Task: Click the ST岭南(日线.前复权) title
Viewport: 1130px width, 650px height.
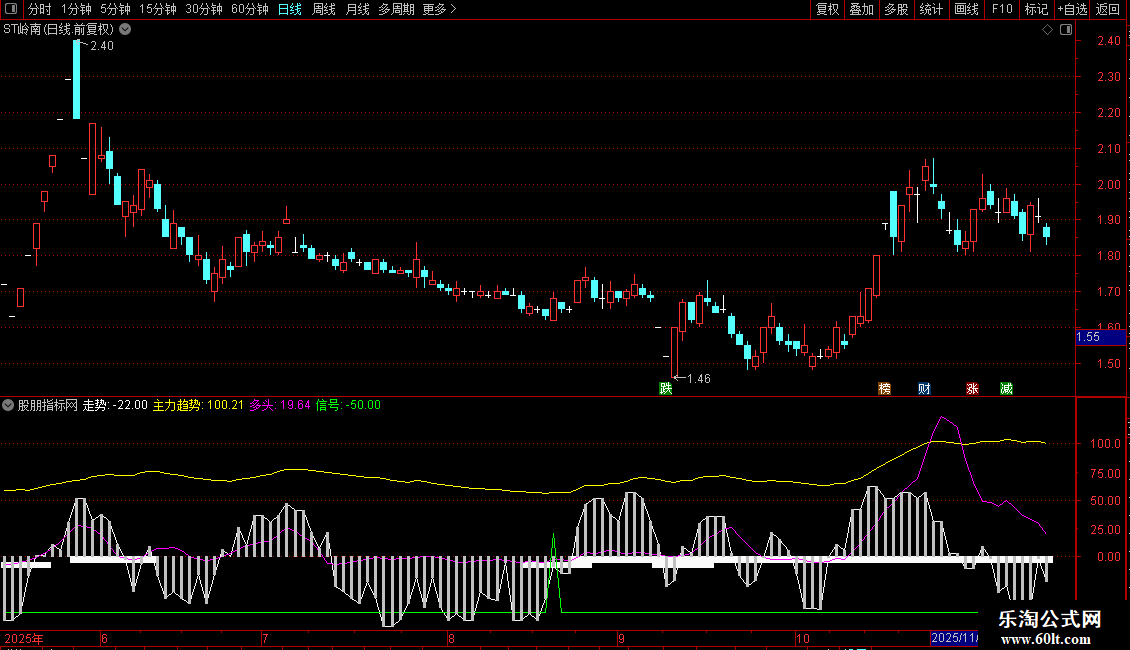Action: [58, 30]
